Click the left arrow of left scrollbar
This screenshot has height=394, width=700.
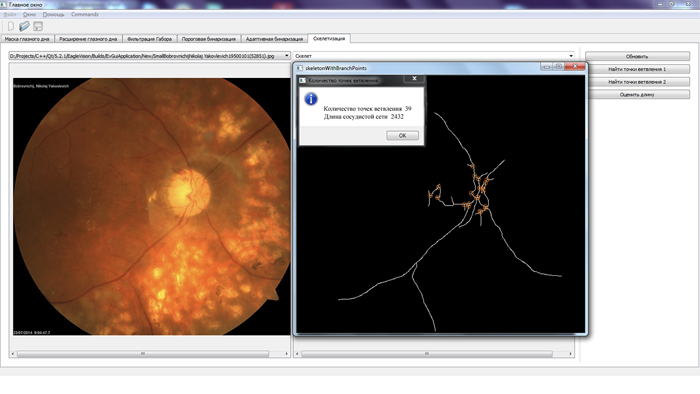12,354
